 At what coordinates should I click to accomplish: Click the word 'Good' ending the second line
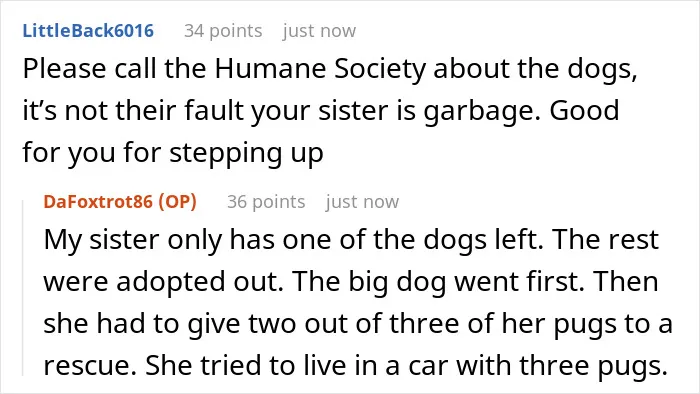[584, 110]
